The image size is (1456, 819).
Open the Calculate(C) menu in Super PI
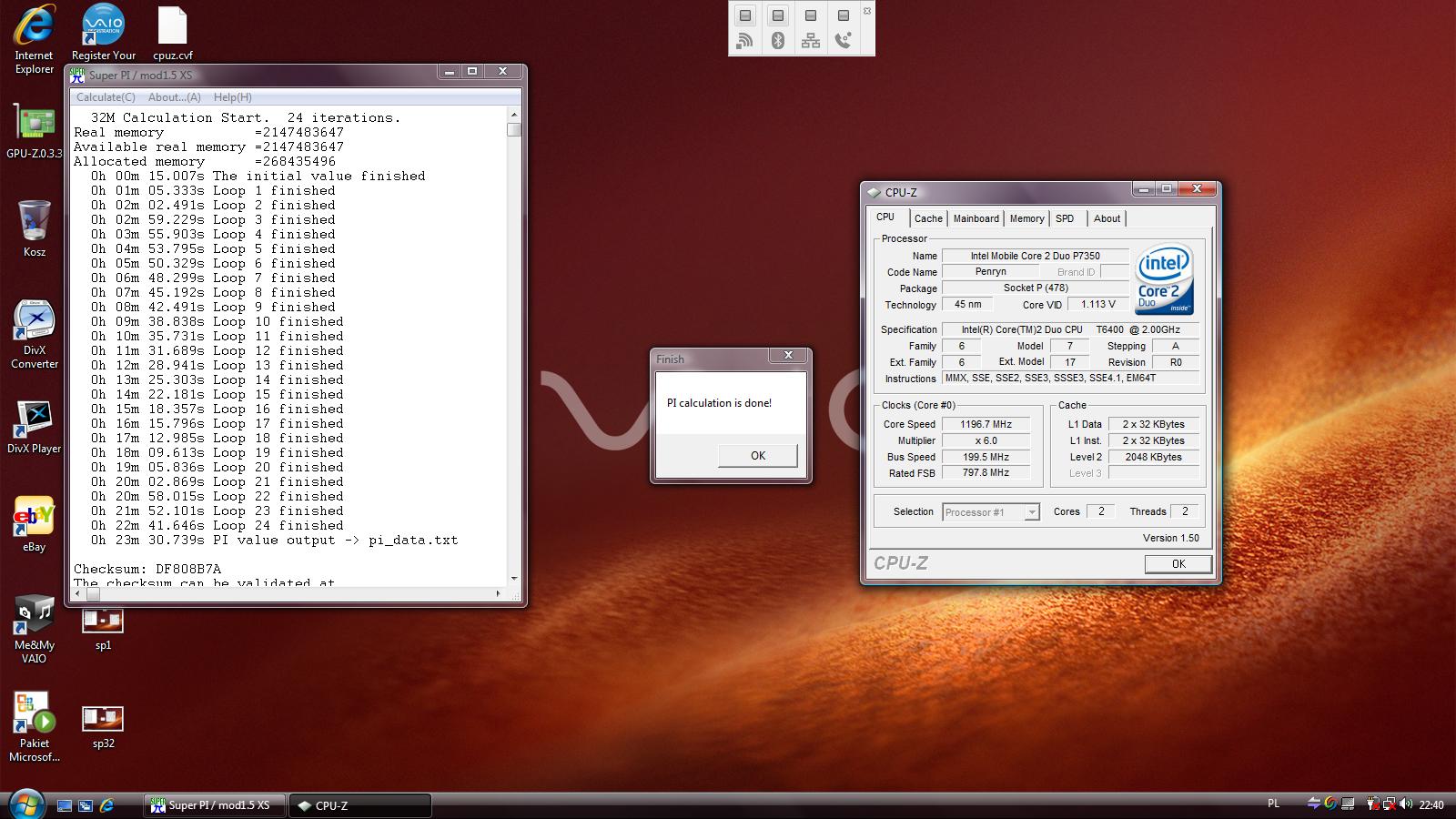(x=106, y=97)
